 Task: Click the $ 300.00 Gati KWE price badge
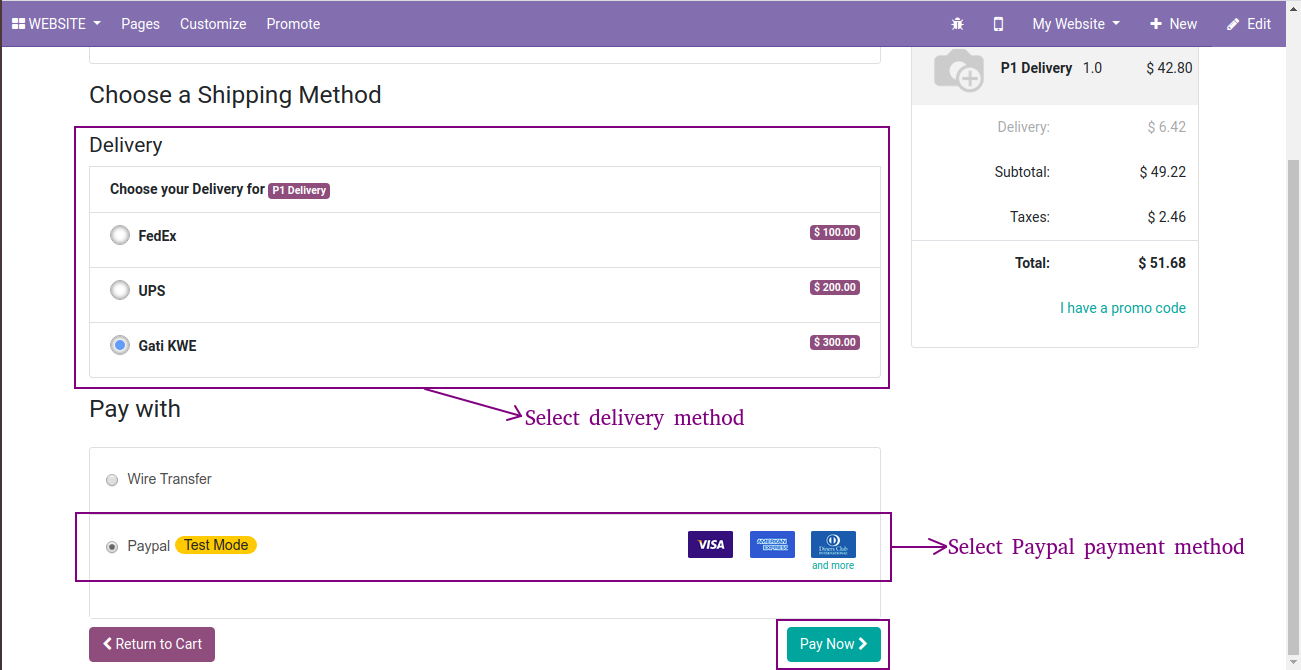pyautogui.click(x=835, y=342)
